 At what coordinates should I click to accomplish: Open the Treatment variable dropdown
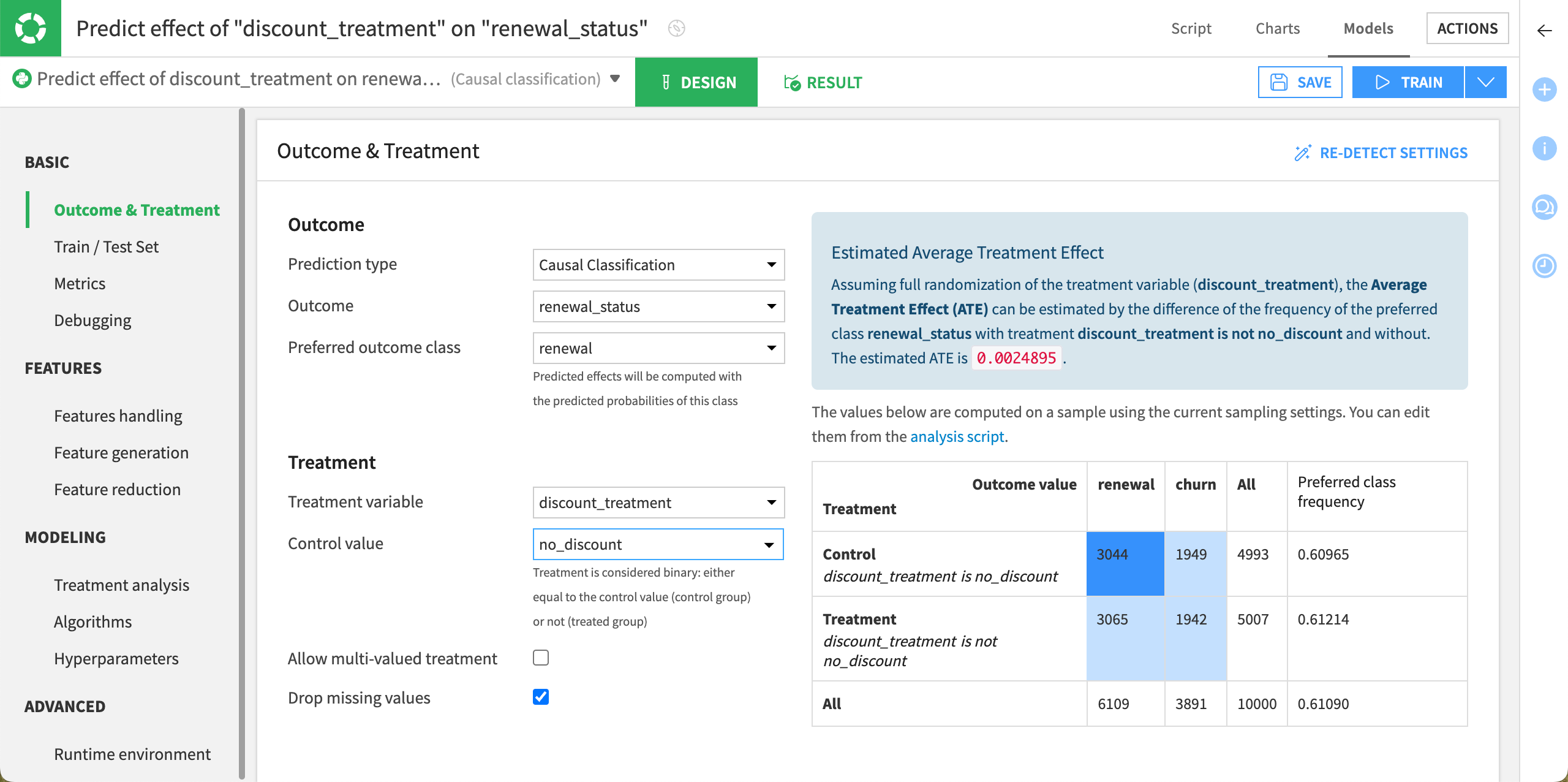658,502
